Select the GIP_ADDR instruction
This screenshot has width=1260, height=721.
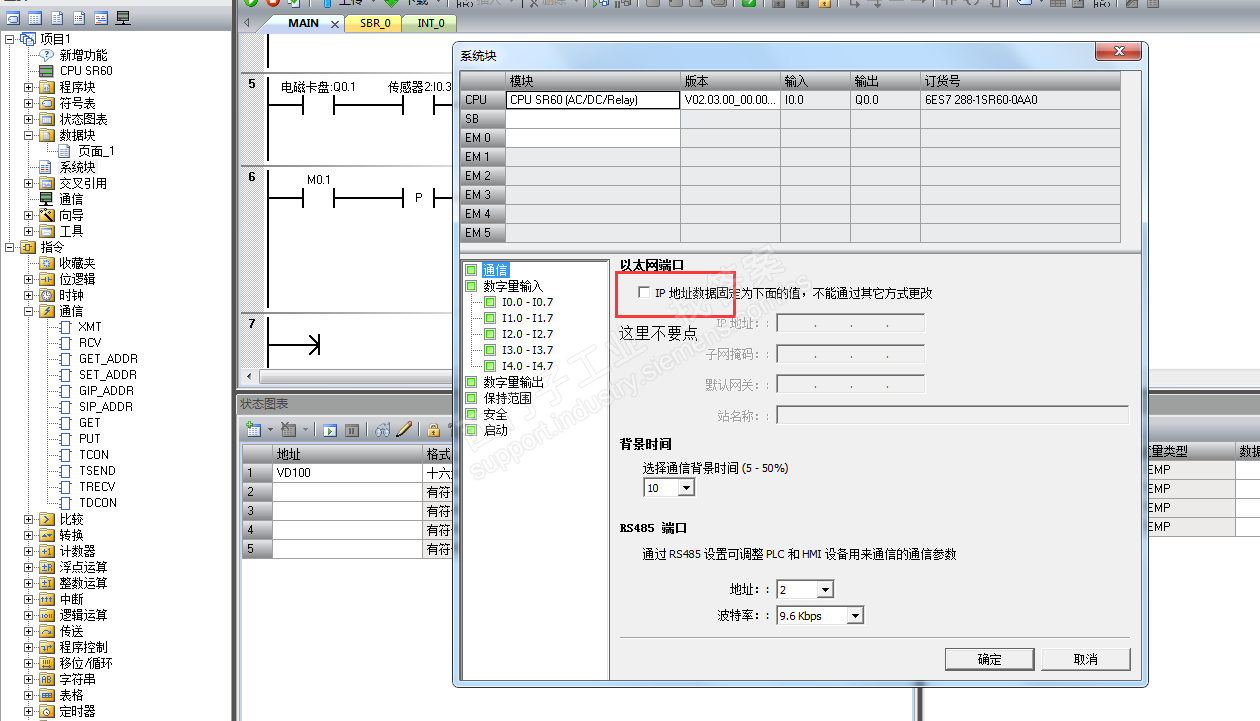pos(106,391)
